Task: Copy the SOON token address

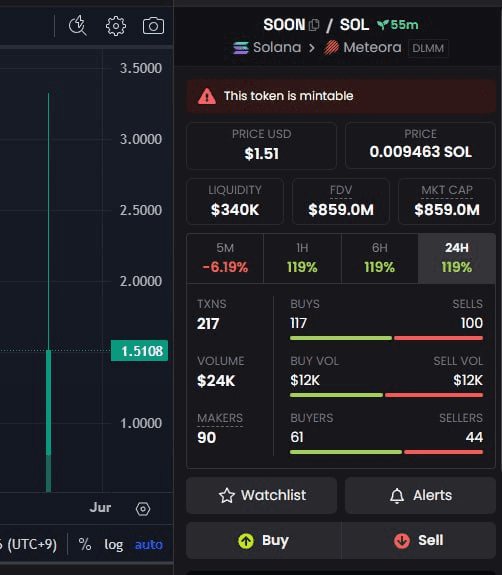Action: click(x=314, y=25)
